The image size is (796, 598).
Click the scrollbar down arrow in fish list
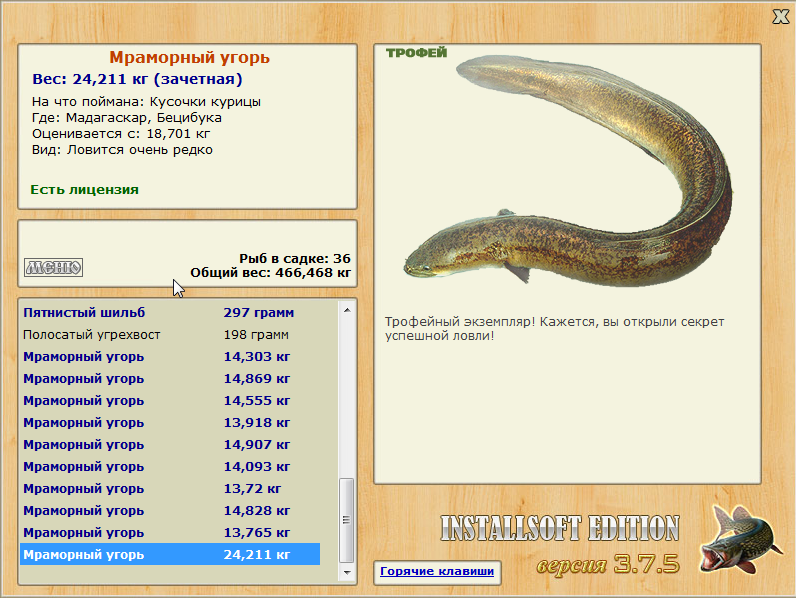click(x=347, y=572)
